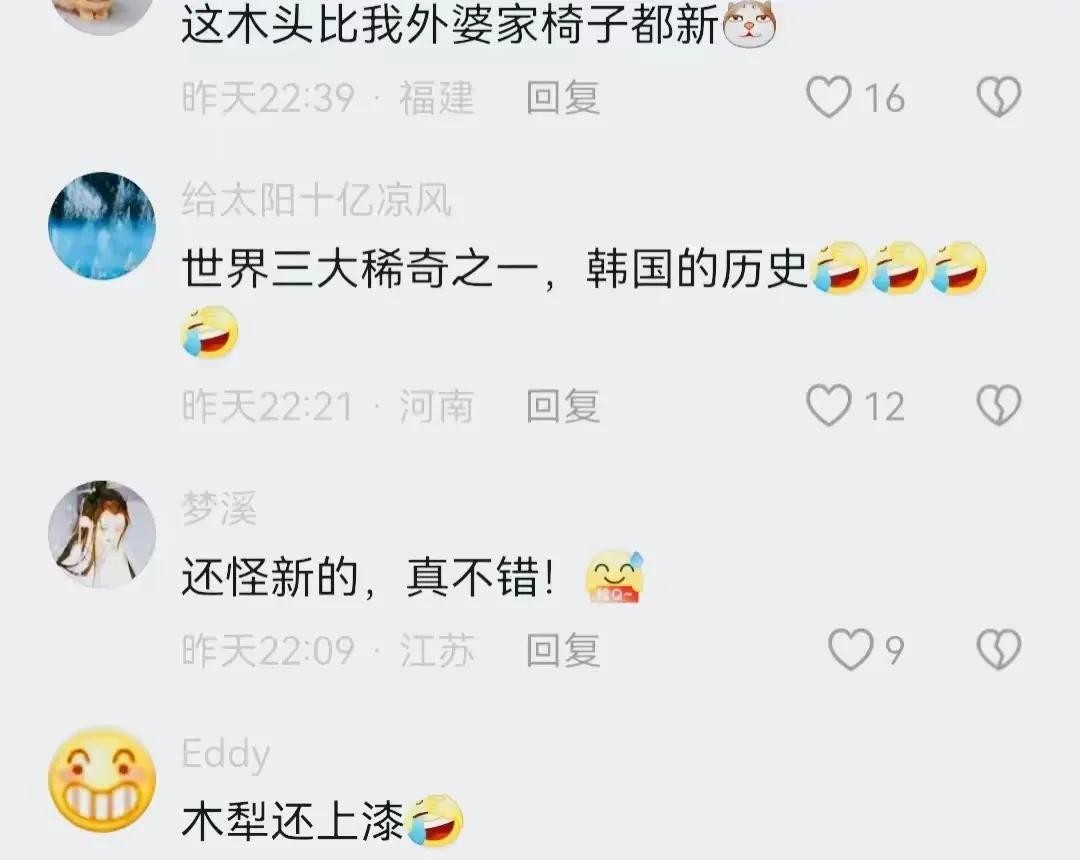Reply to 给太阳十亿凉风's comment via 回复

point(563,406)
